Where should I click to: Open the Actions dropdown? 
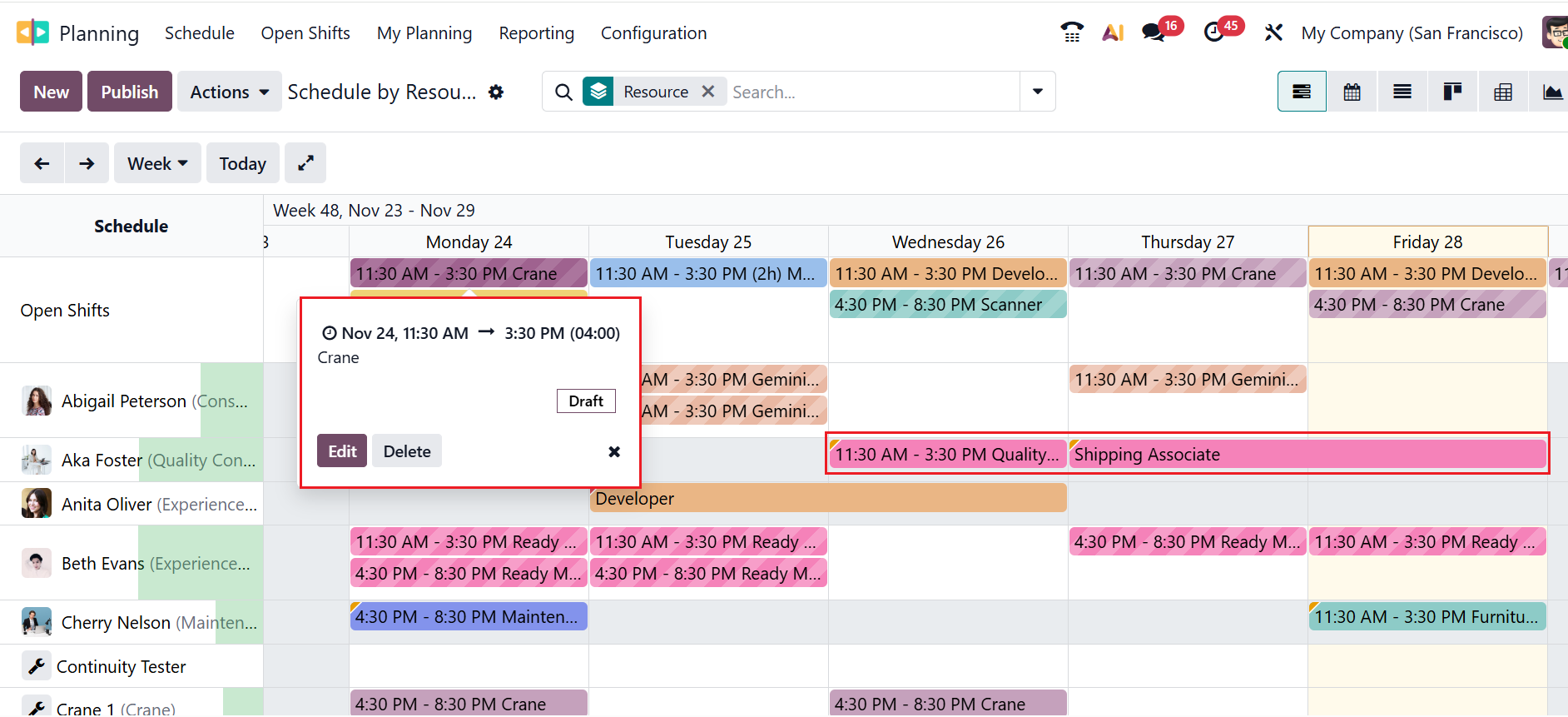coord(229,92)
